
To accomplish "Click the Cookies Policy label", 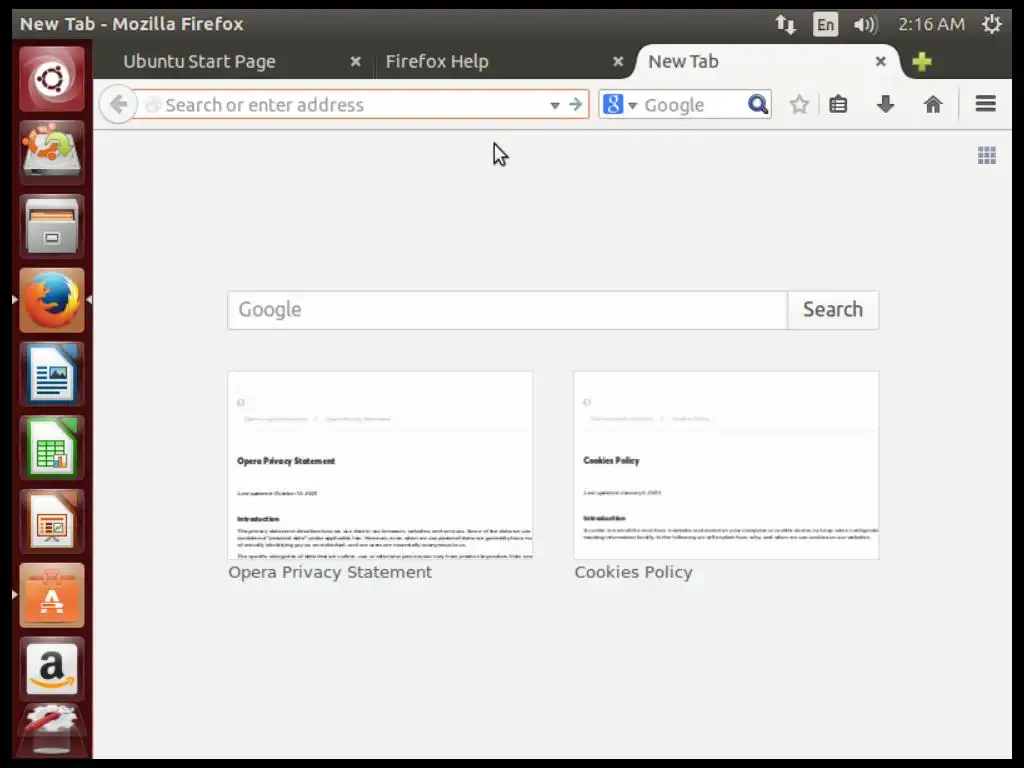I will (x=633, y=572).
